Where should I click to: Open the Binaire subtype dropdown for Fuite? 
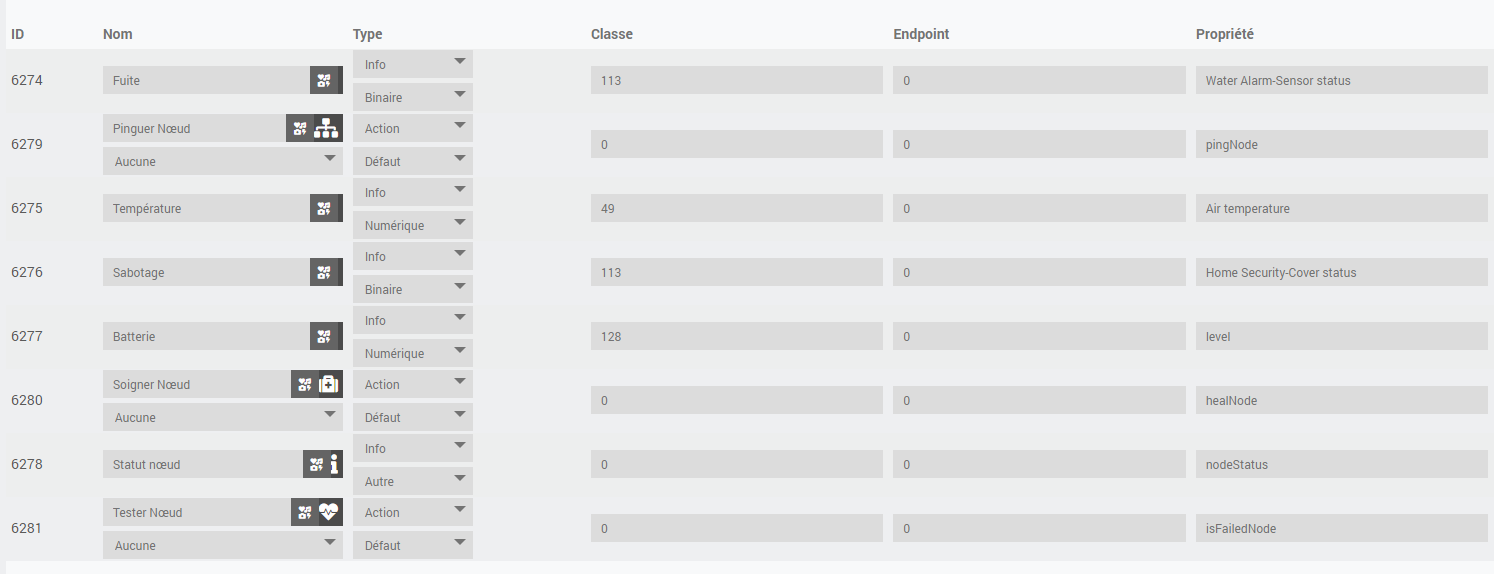click(x=413, y=97)
